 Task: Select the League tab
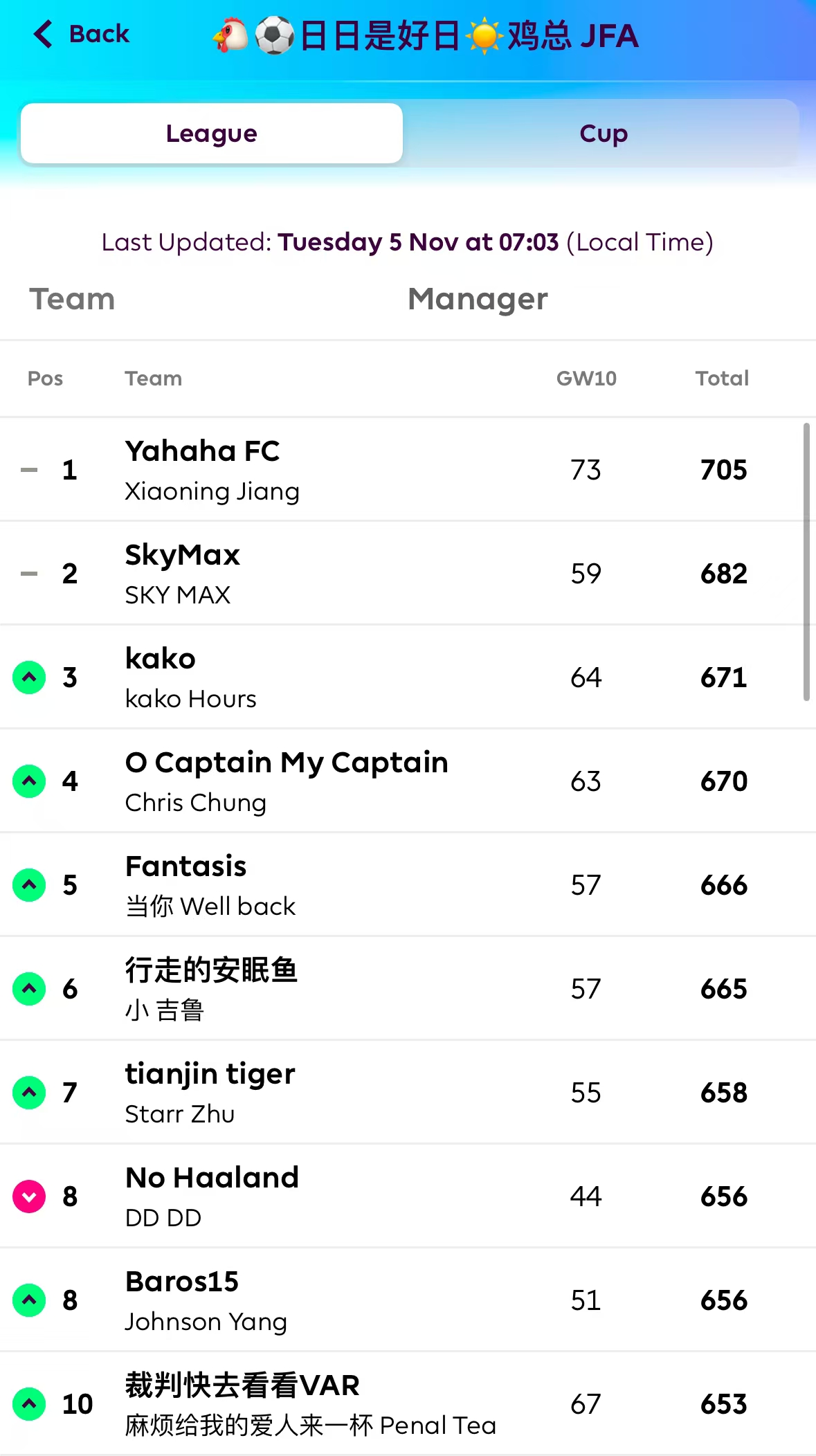tap(212, 134)
